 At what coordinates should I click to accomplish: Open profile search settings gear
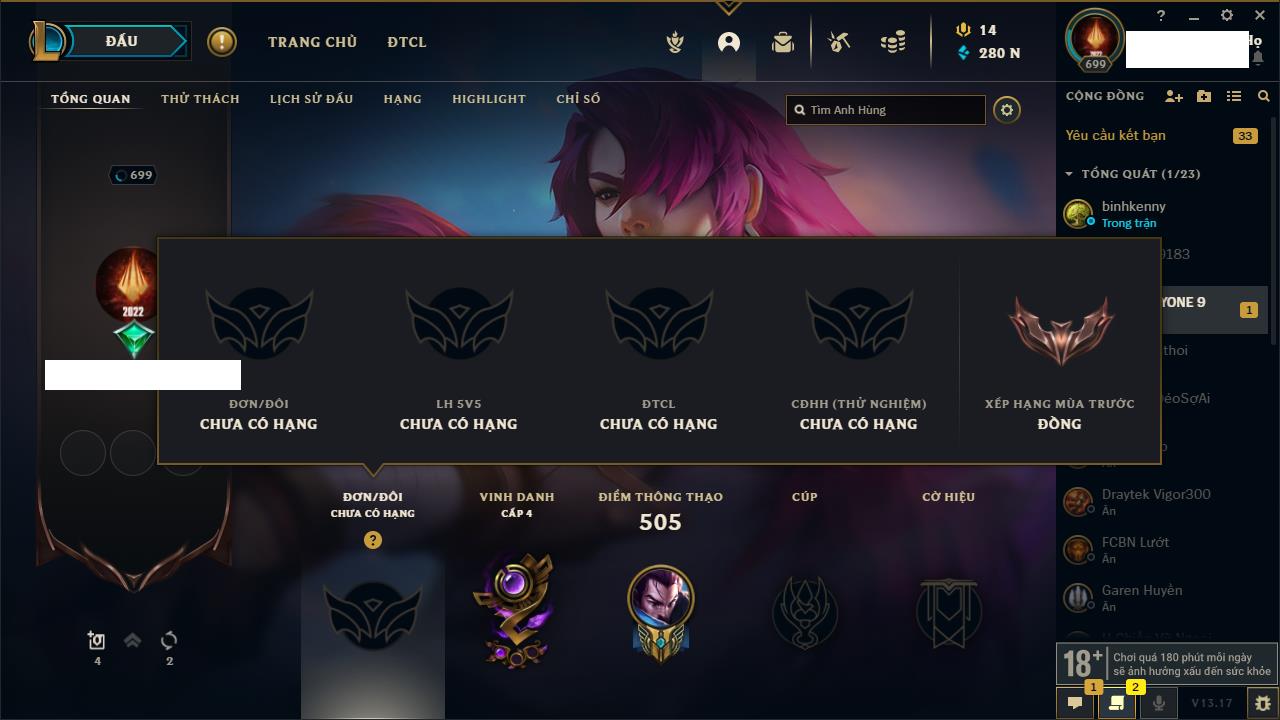(1007, 110)
